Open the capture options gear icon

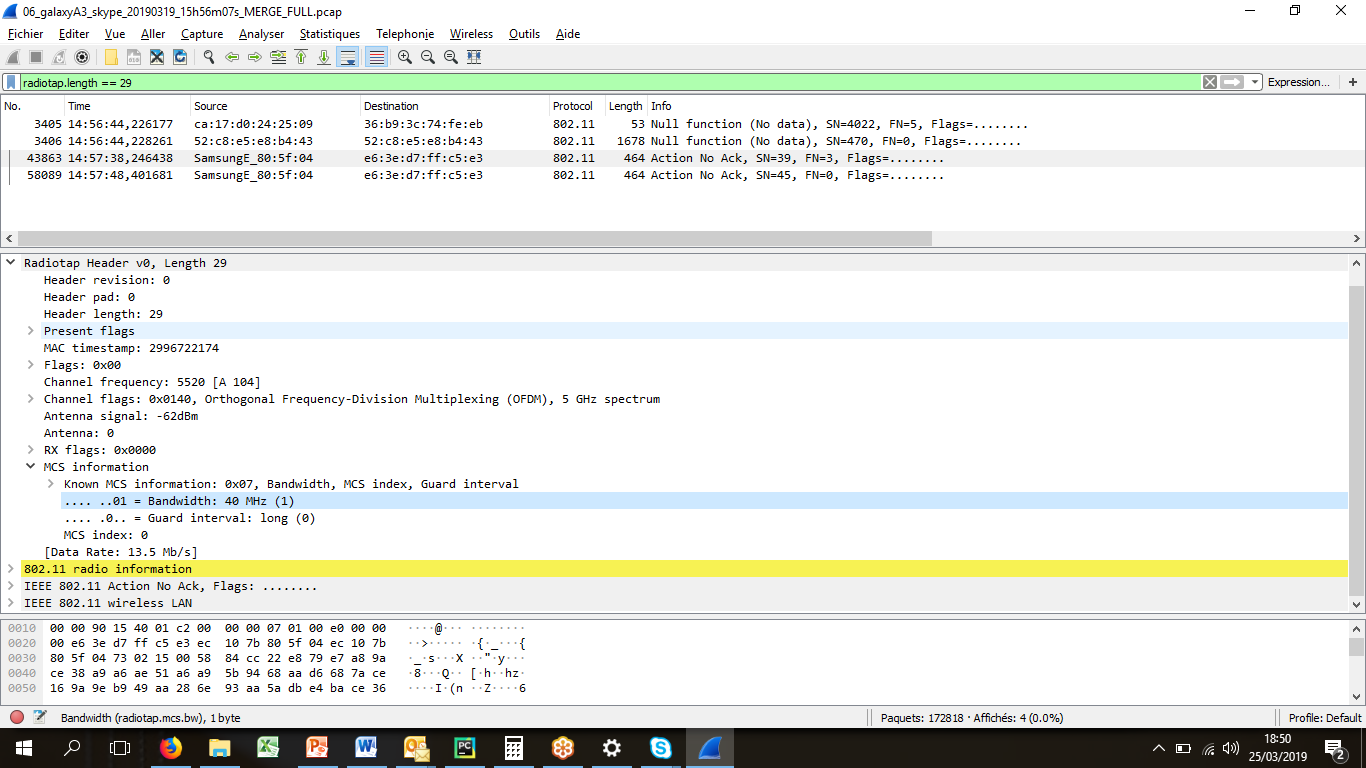coord(81,56)
